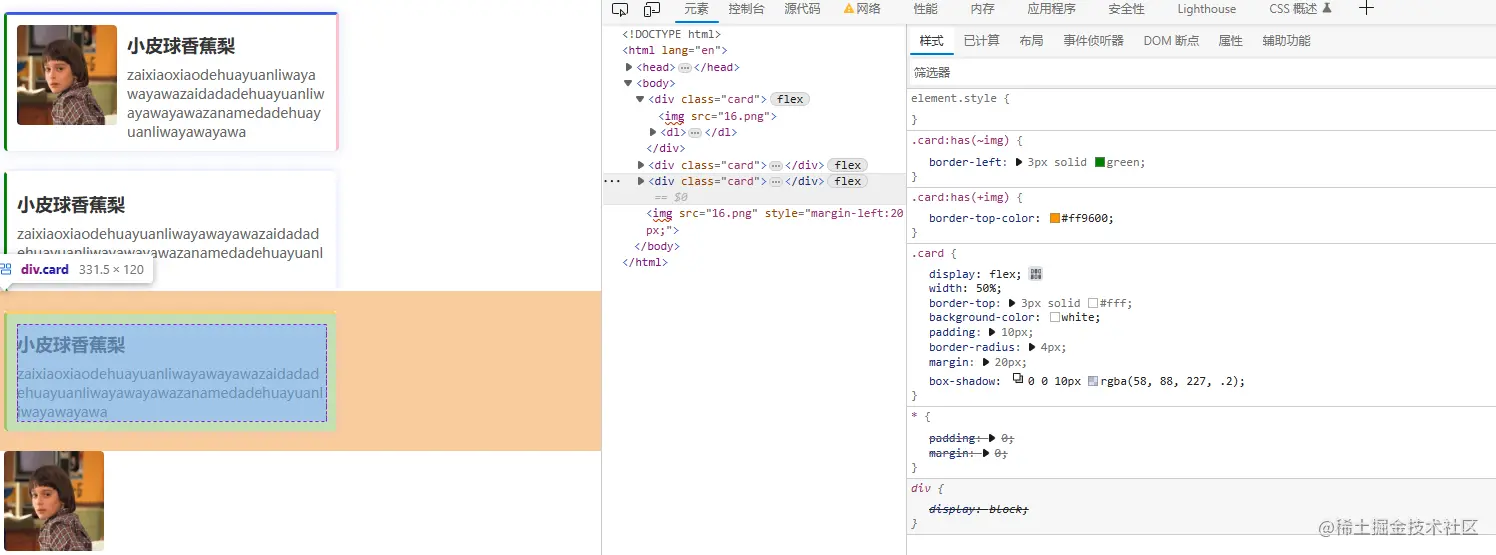Screen dimensions: 1496x555
Task: Click the ellipsis inside the dl tag
Action: (x=695, y=132)
